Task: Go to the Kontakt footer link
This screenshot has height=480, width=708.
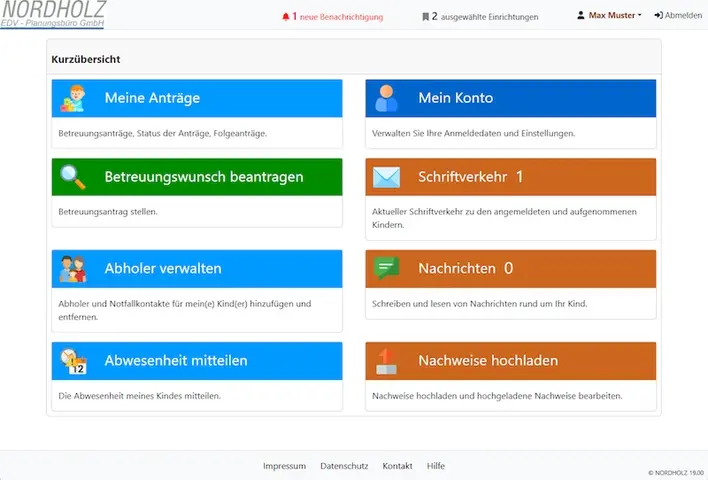Action: point(397,466)
